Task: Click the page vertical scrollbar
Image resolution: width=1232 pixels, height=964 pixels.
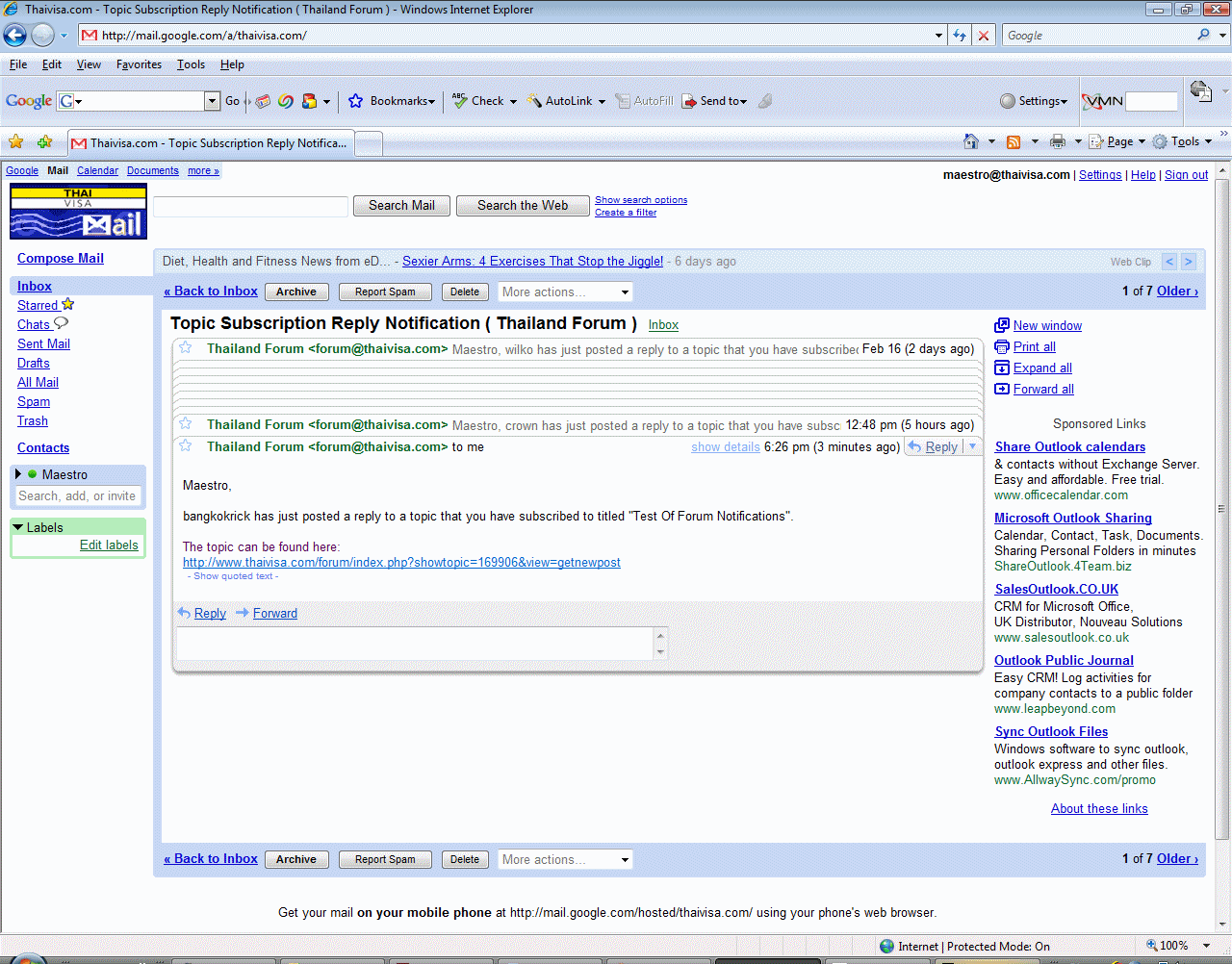Action: [x=1223, y=509]
